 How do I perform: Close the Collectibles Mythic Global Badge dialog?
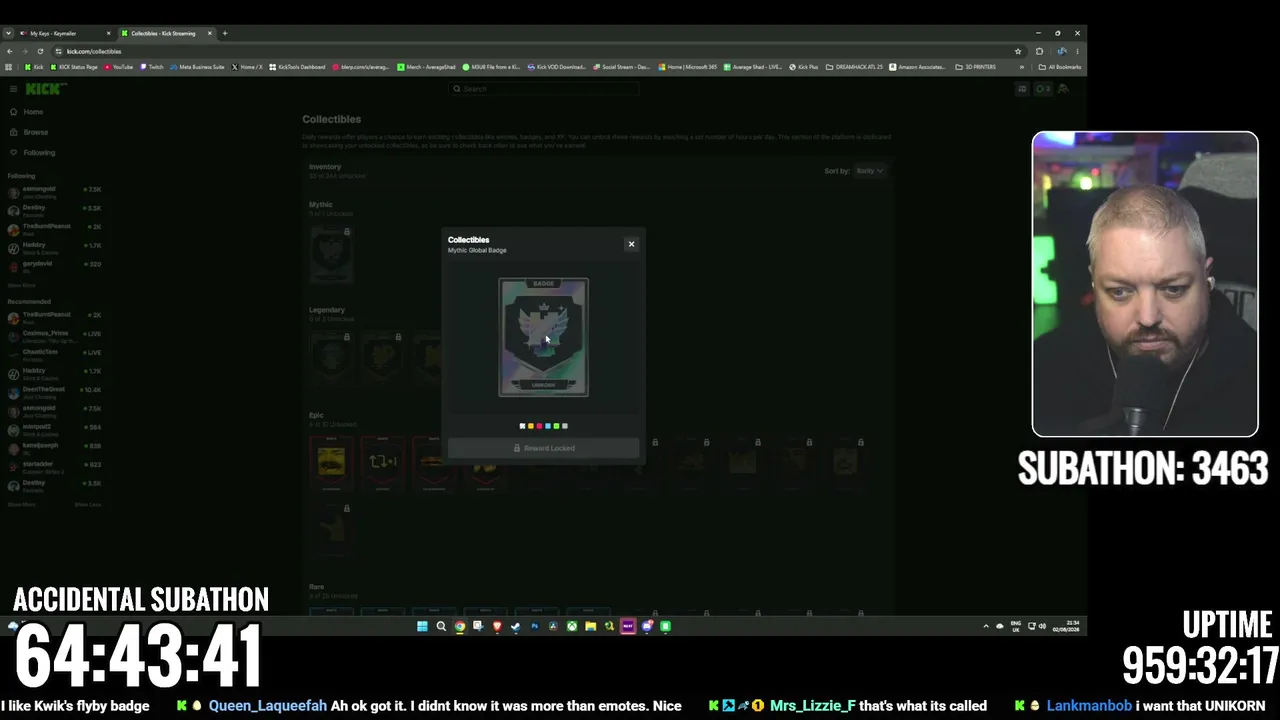631,244
